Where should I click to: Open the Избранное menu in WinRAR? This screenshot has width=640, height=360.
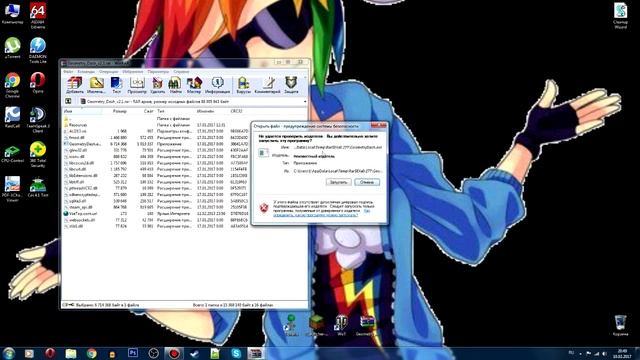133,72
